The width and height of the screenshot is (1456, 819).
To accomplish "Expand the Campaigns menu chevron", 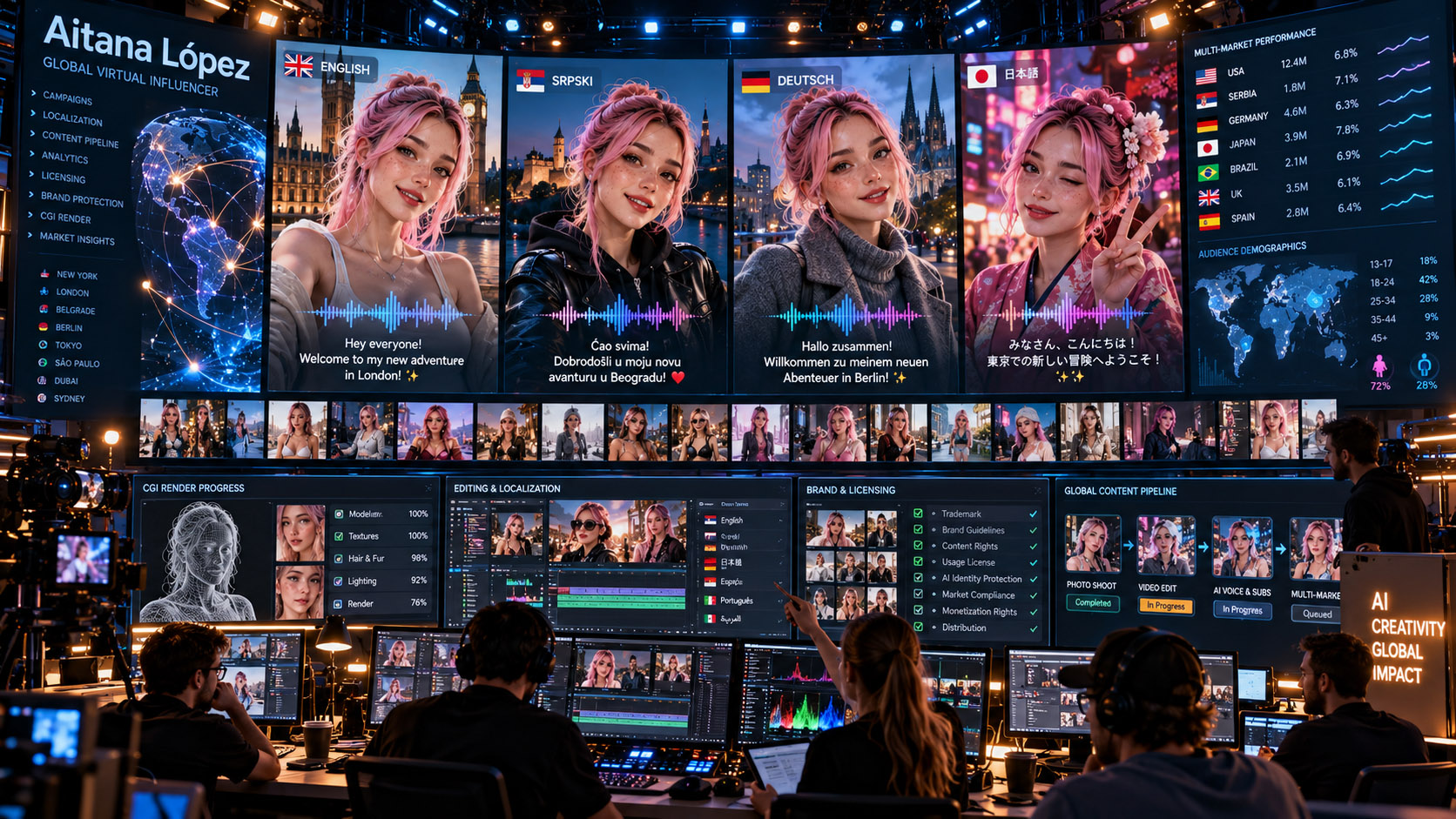I will pos(33,93).
